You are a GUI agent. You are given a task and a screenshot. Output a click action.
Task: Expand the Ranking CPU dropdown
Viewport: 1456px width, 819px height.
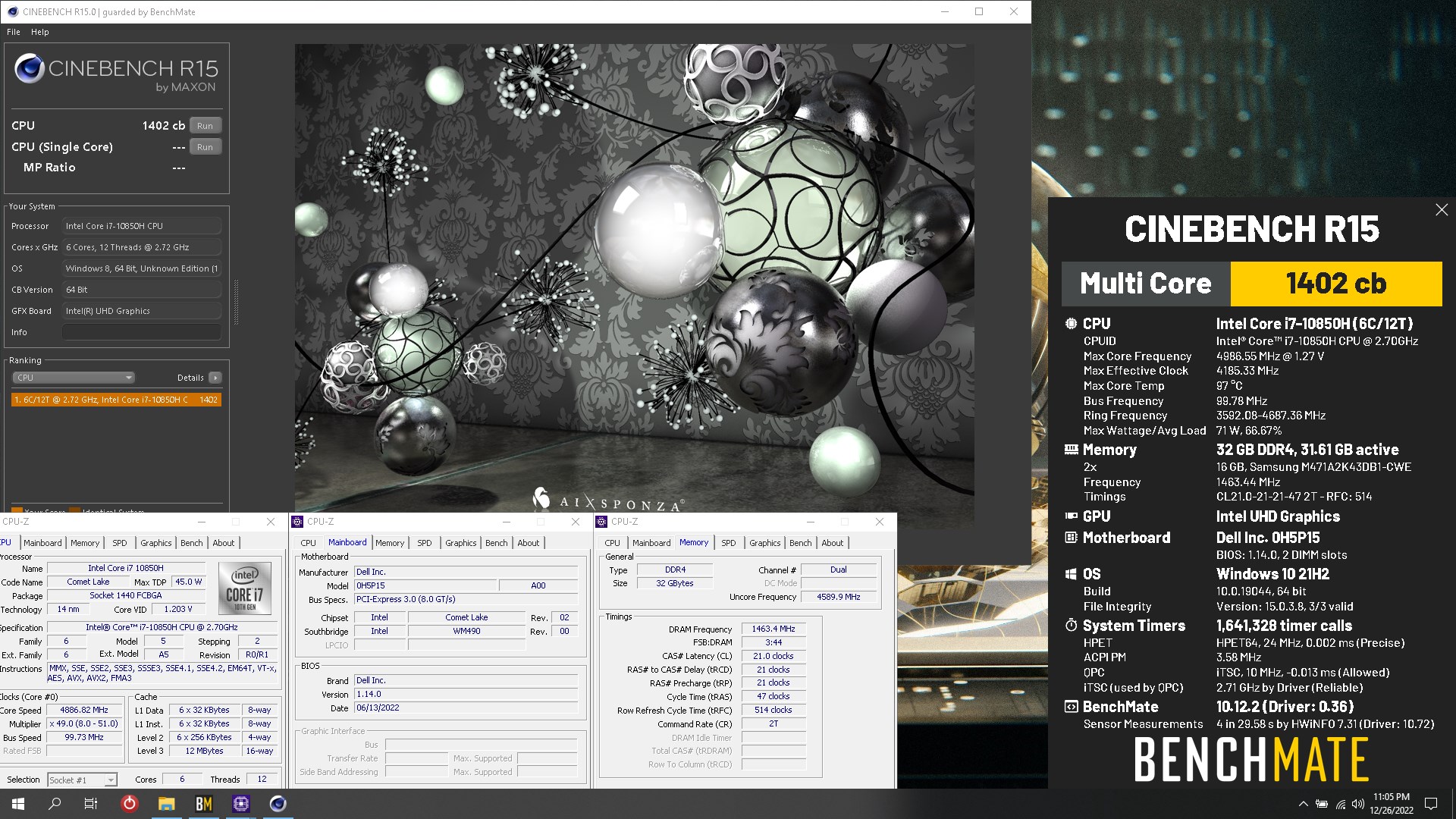point(74,378)
